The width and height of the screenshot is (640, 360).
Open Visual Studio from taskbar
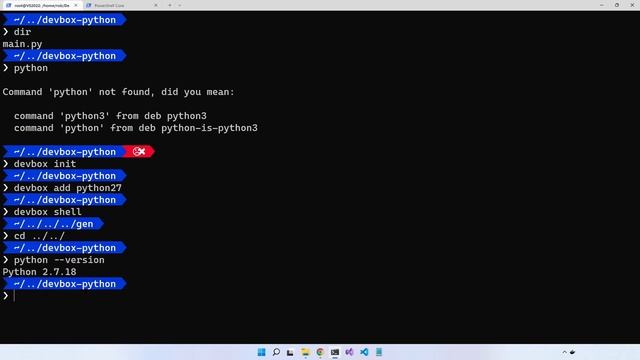(x=349, y=352)
